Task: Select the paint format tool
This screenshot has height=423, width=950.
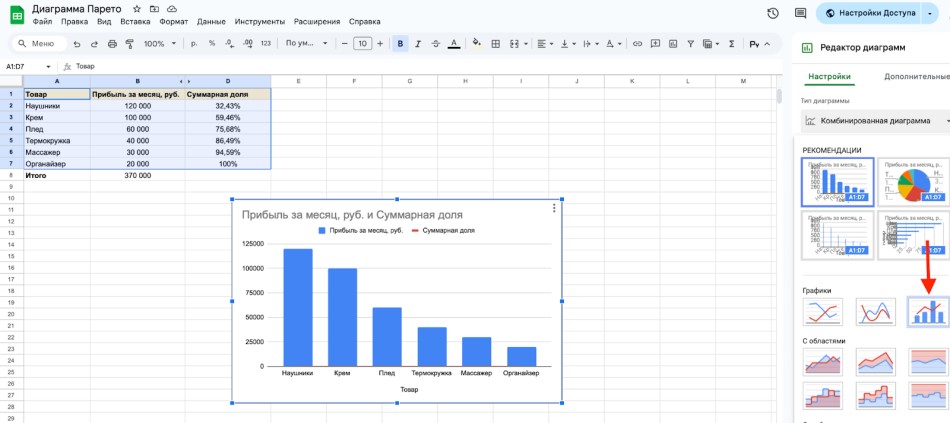Action: [x=129, y=44]
